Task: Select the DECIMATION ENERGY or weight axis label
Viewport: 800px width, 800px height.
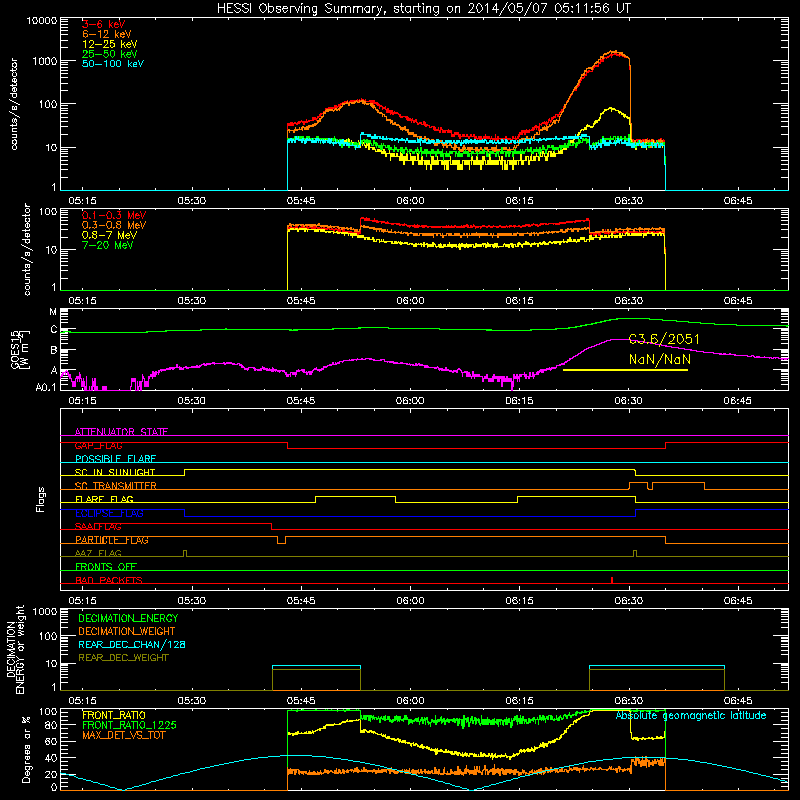Action: [x=15, y=649]
